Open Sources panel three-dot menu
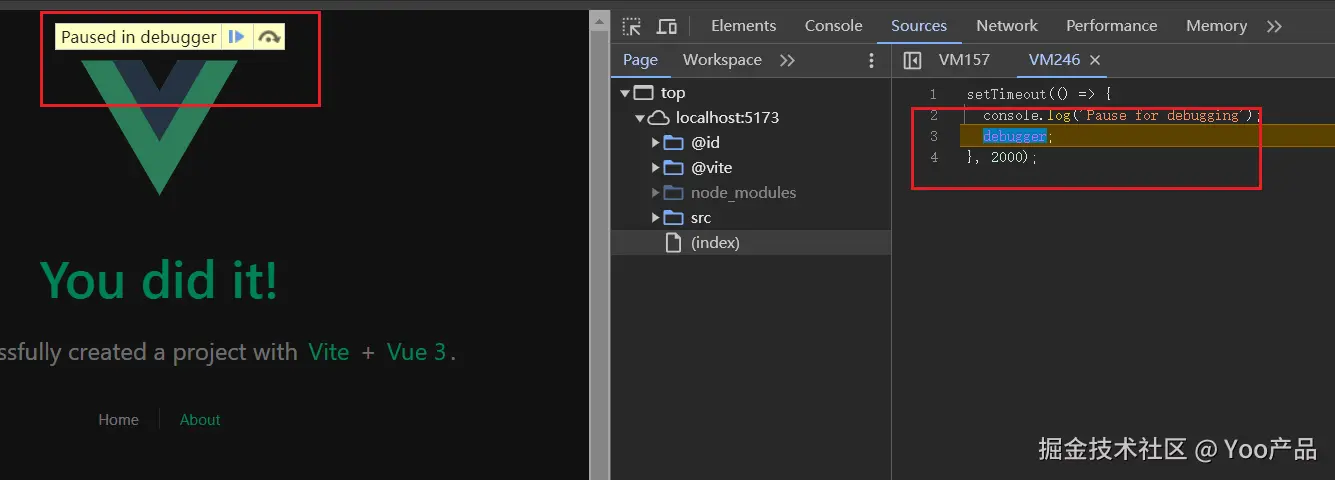 (x=871, y=61)
